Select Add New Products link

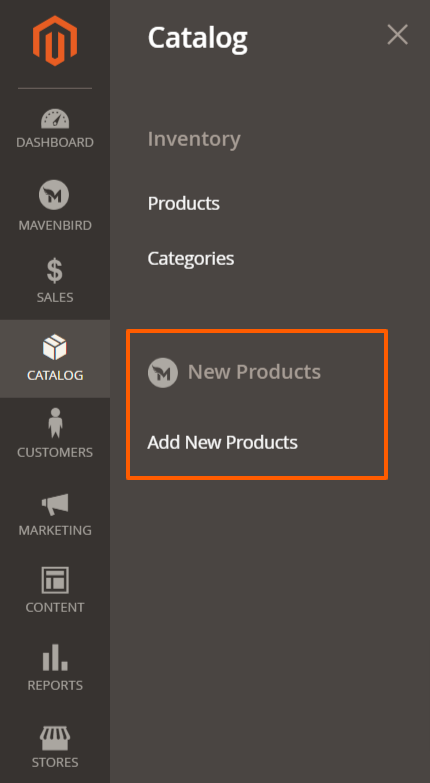(x=223, y=442)
